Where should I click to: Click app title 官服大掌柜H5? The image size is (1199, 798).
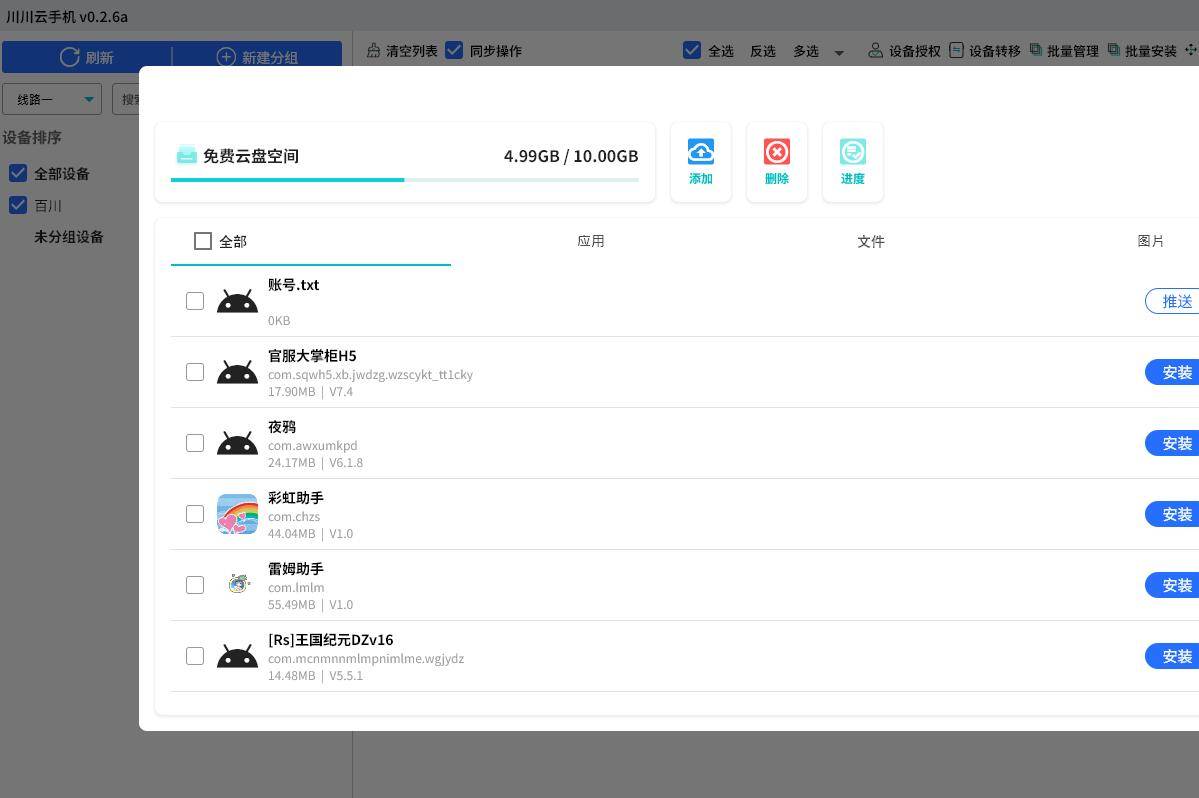click(x=312, y=355)
